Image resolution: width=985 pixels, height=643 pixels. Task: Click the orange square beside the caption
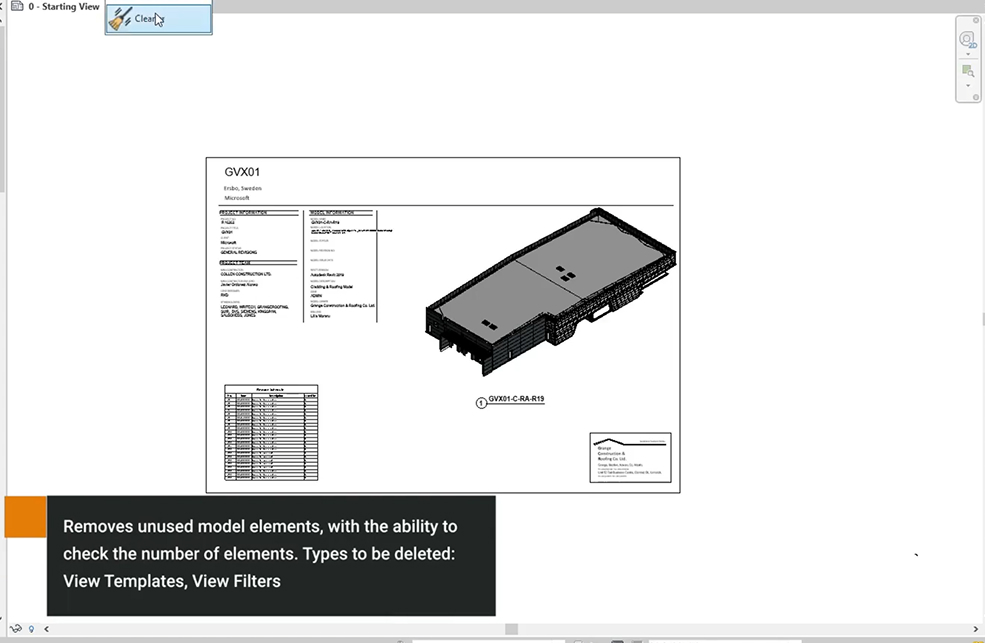pos(25,516)
